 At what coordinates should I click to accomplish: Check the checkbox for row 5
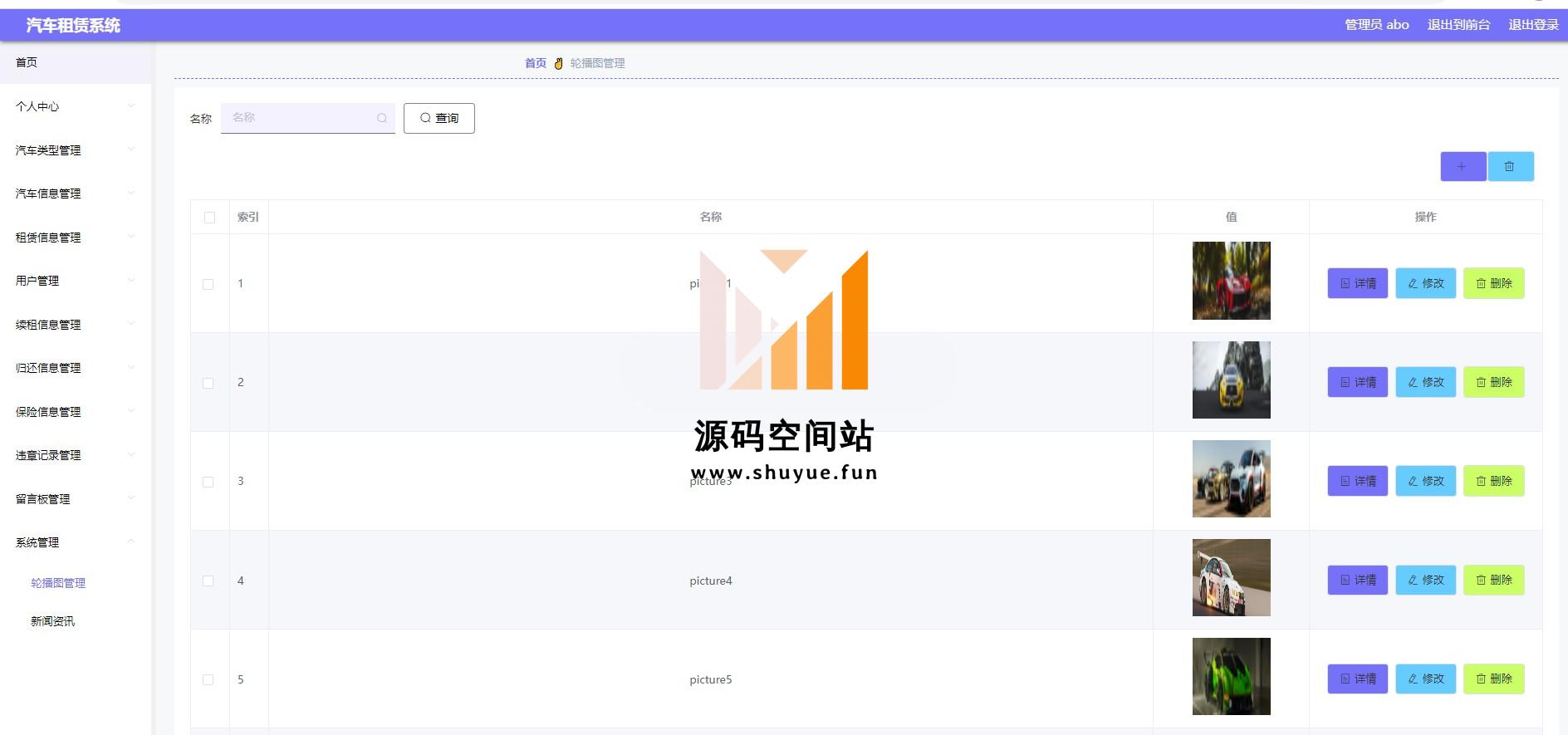pos(208,679)
